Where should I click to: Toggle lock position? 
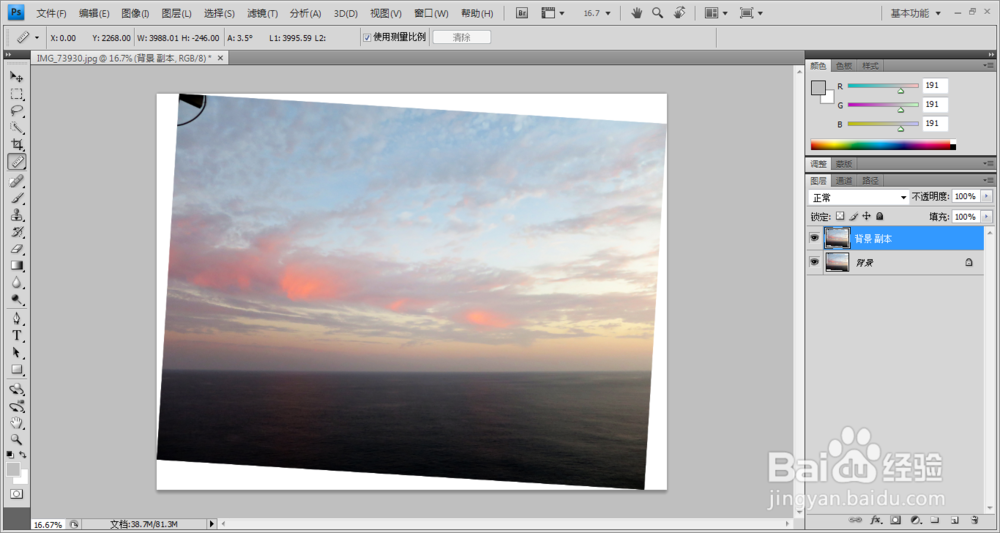(x=866, y=216)
